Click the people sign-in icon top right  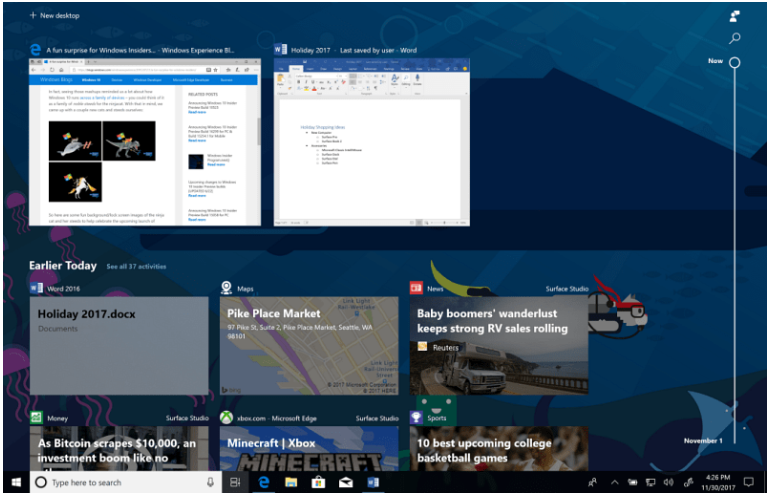(735, 16)
